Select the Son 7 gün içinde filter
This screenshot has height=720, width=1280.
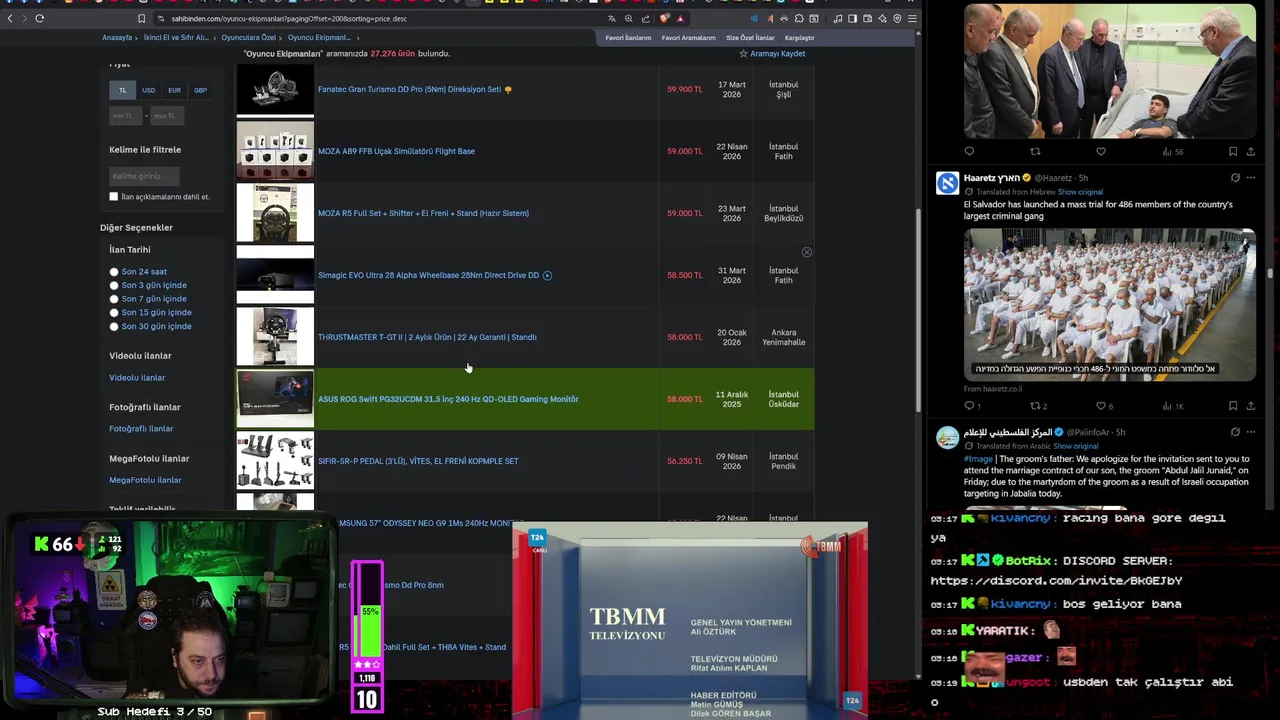point(114,299)
